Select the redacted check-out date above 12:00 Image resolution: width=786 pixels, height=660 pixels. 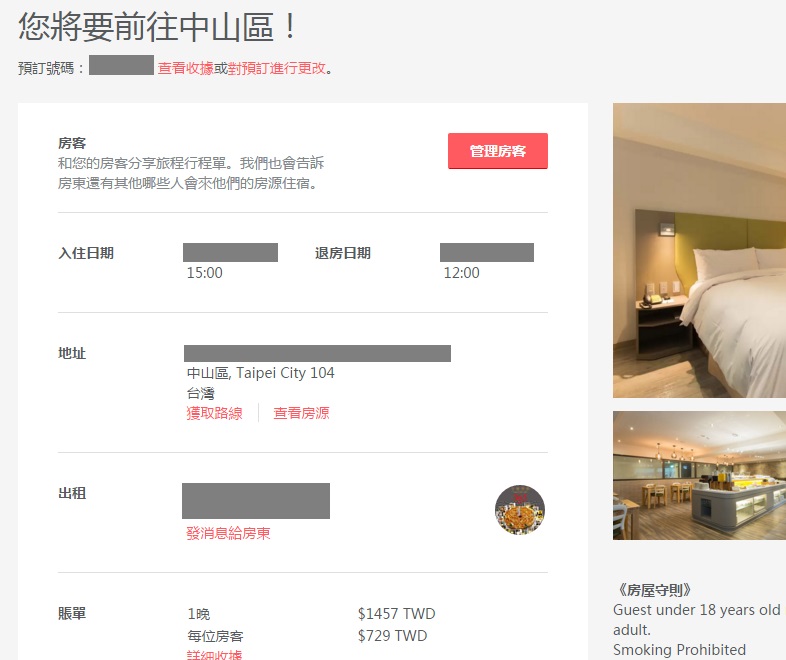(487, 252)
